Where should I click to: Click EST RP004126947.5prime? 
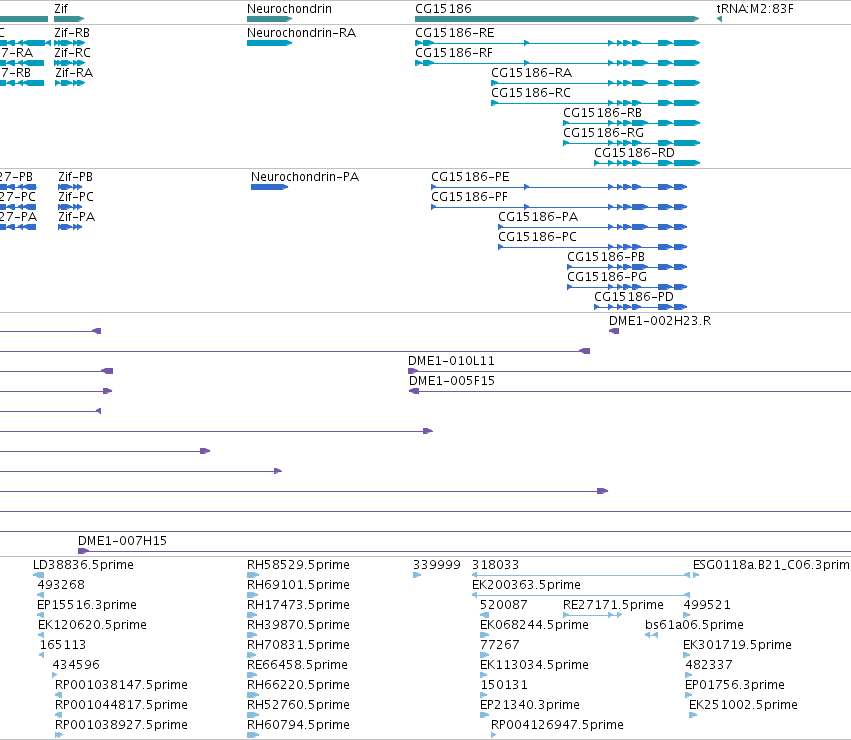pyautogui.click(x=557, y=725)
